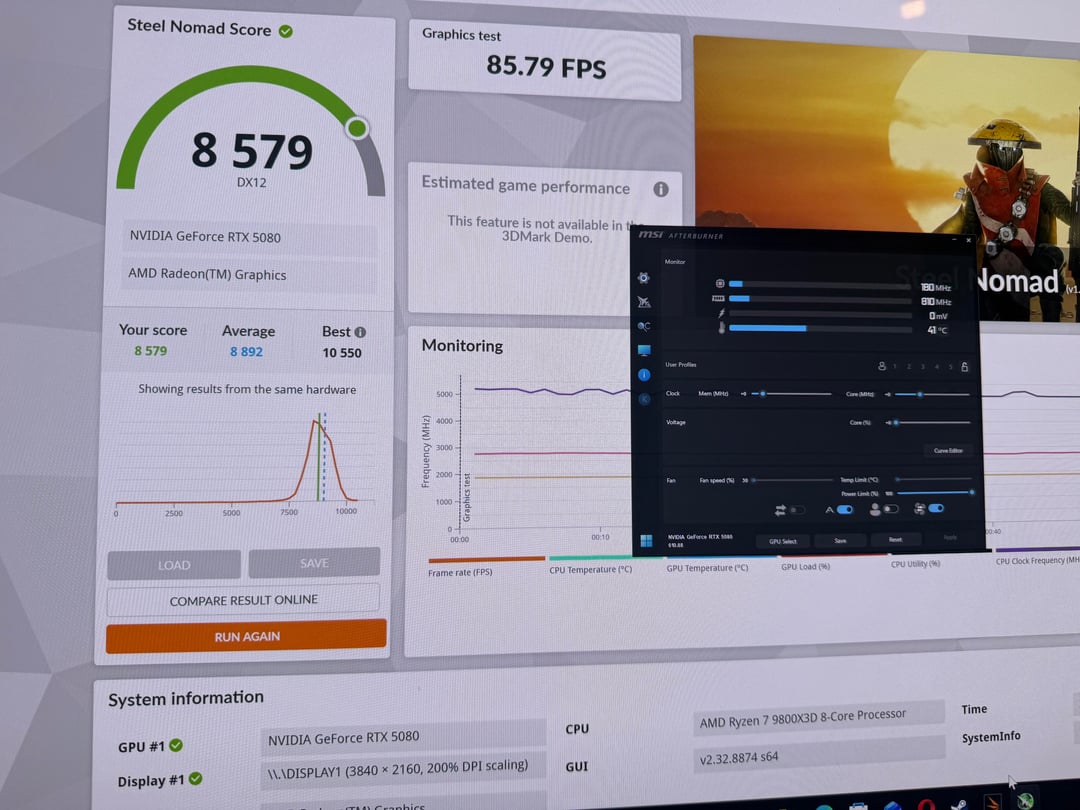Image resolution: width=1080 pixels, height=810 pixels.
Task: Click the dimmed Apply button in Afterburner
Action: 950,537
